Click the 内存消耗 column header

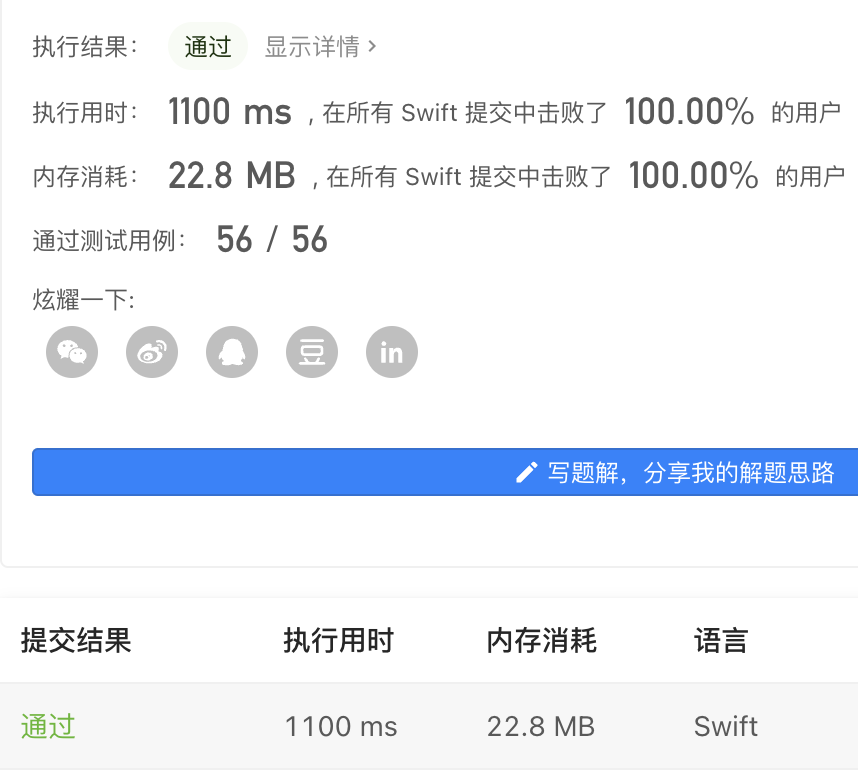[542, 640]
